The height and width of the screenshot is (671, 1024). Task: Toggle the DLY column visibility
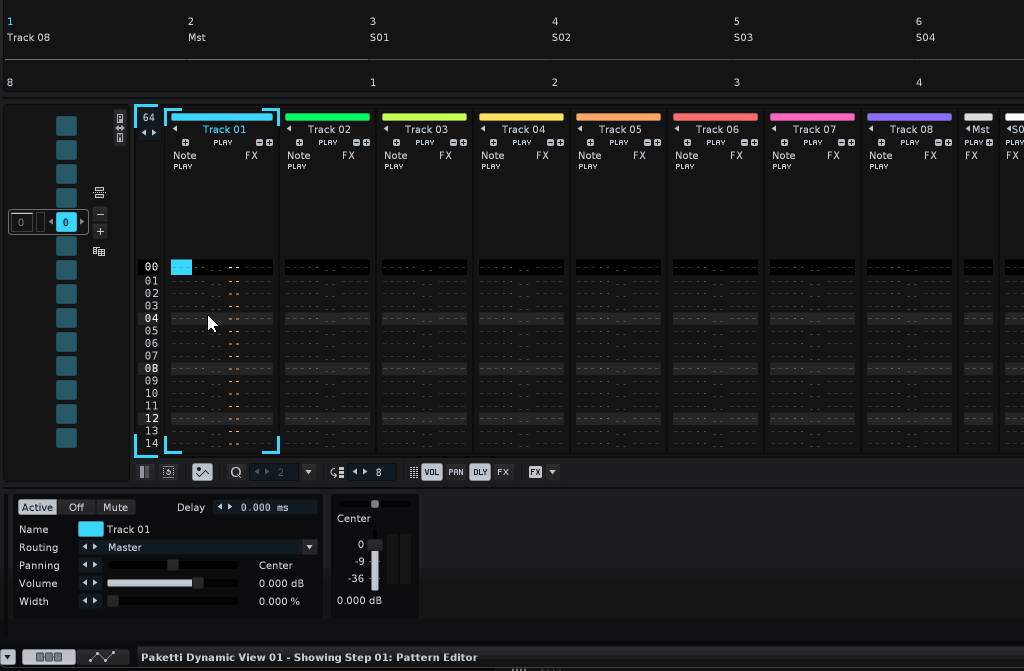click(x=480, y=472)
